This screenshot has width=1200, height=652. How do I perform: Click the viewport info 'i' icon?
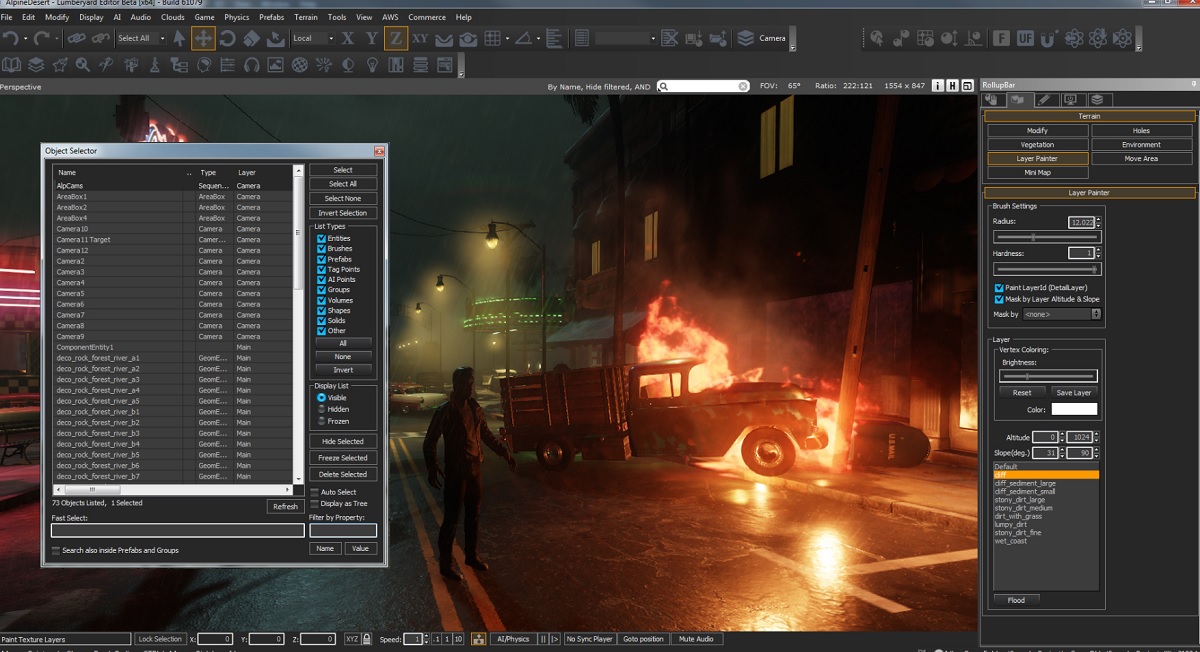[x=938, y=86]
